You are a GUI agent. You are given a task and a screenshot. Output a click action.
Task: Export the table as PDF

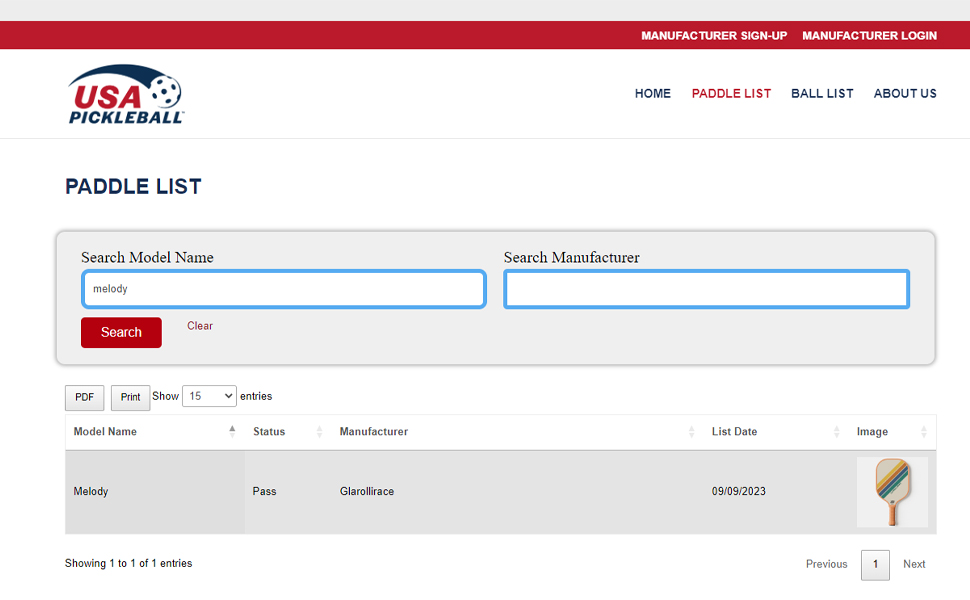85,397
